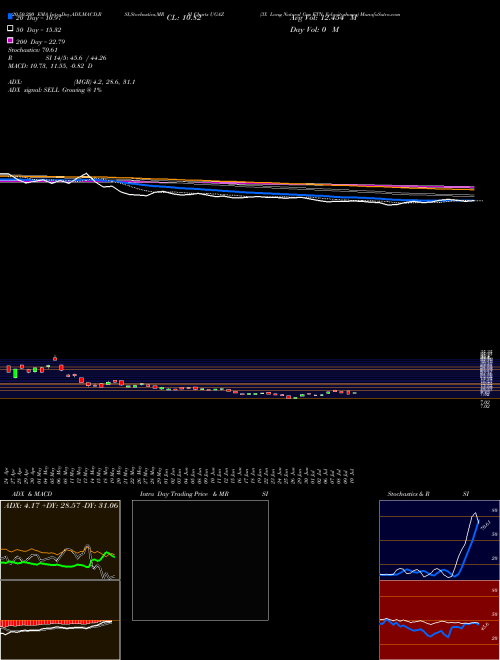This screenshot has height=660, width=500.
Task: Click the '(MGR) 4.2, 28.6, 31.1' ADX values
Action: click(104, 82)
